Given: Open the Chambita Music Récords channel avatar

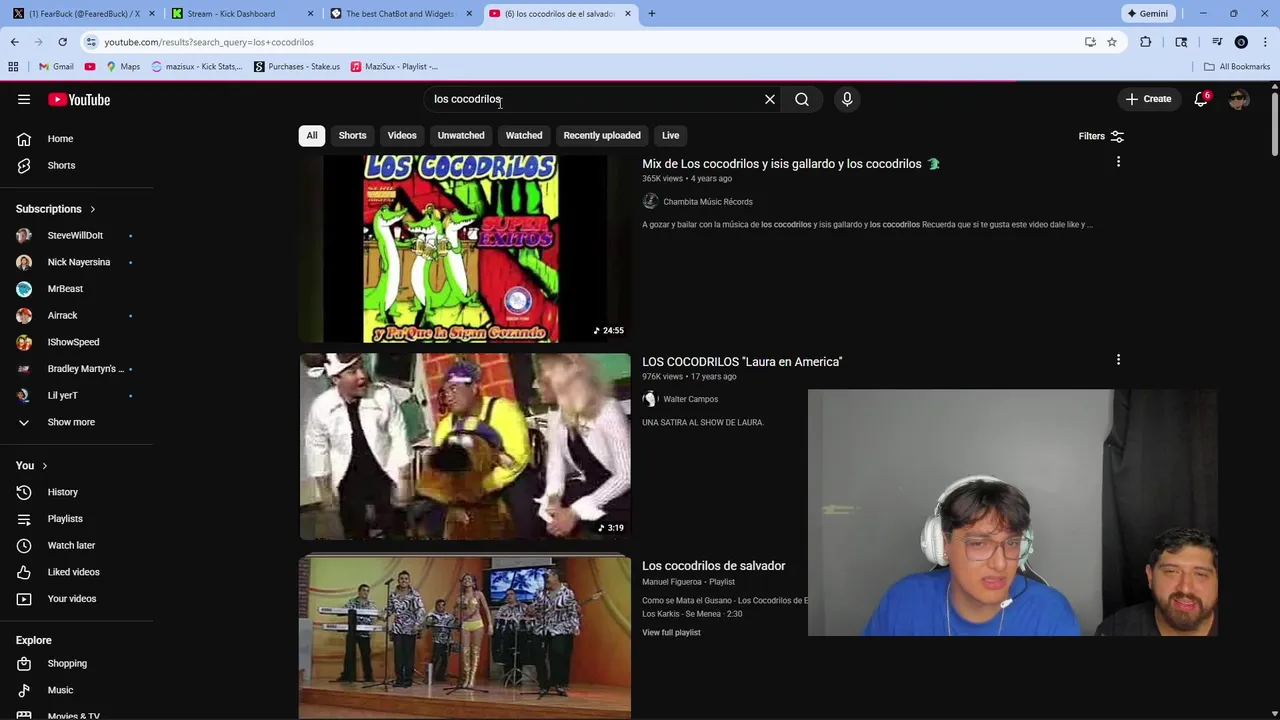Looking at the screenshot, I should tap(650, 201).
